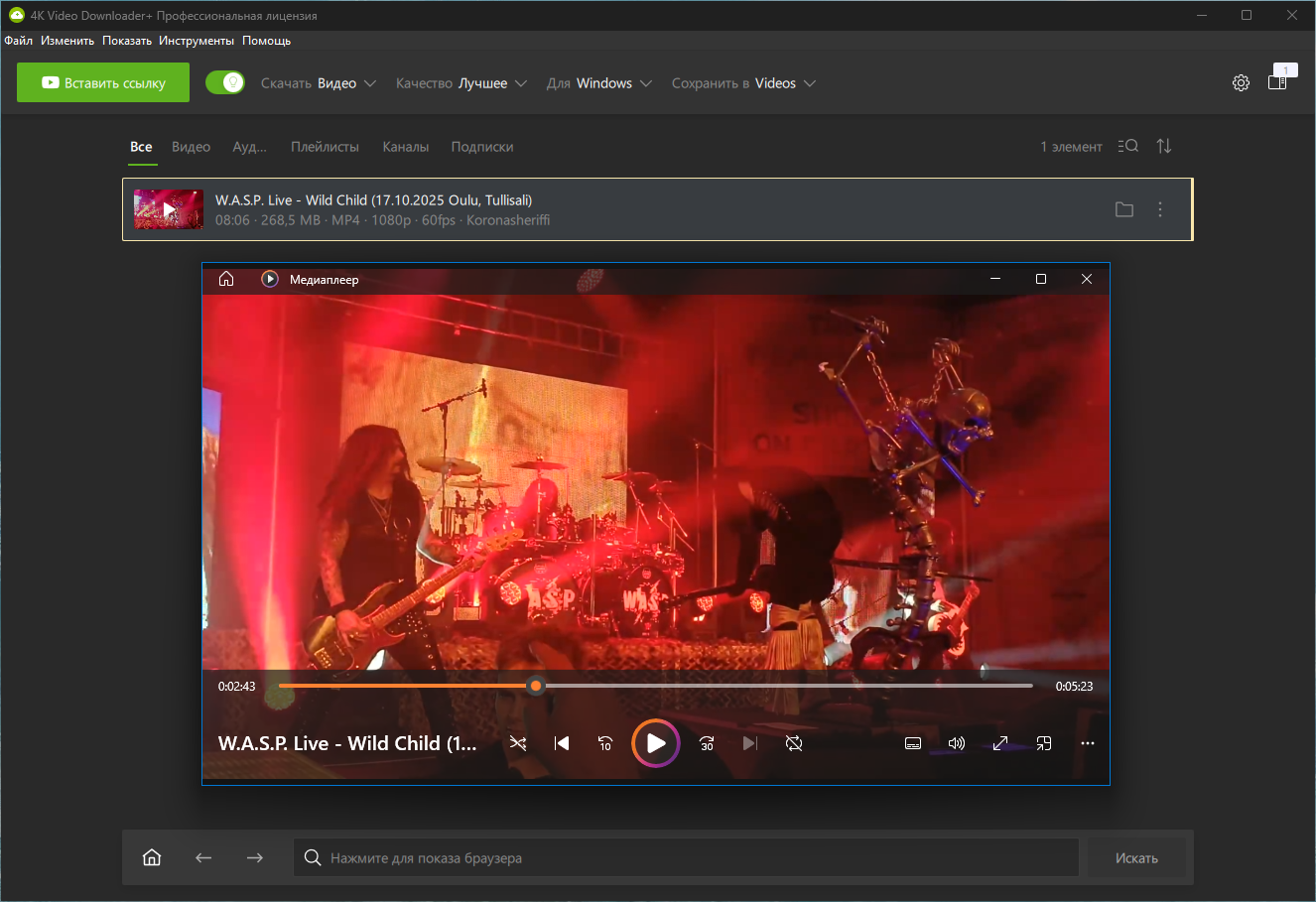Image resolution: width=1316 pixels, height=902 pixels.
Task: Switch to the Каналы tab
Action: coord(406,147)
